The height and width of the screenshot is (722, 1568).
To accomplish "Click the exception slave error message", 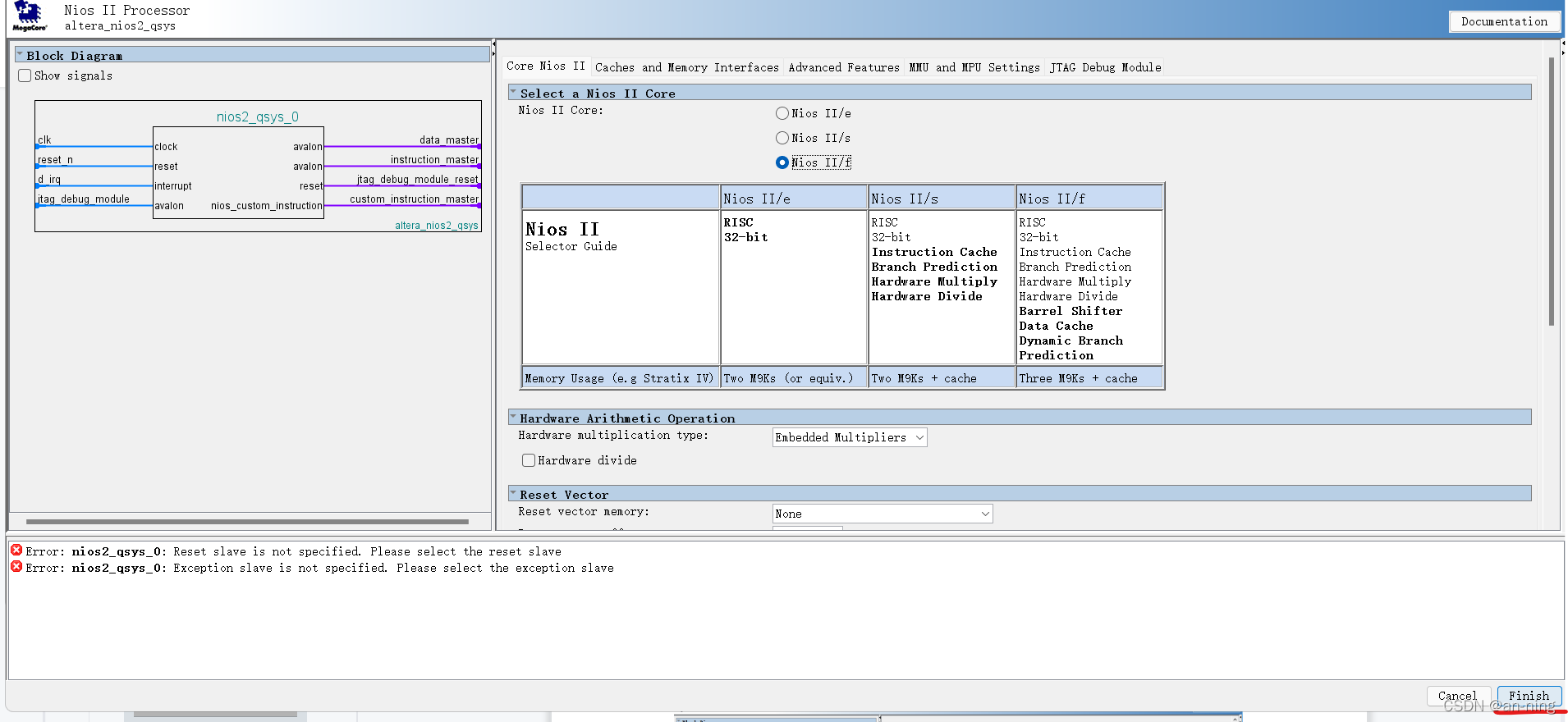I will pyautogui.click(x=320, y=568).
